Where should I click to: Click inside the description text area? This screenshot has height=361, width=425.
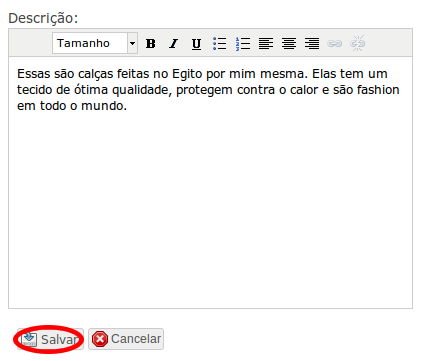pos(210,183)
